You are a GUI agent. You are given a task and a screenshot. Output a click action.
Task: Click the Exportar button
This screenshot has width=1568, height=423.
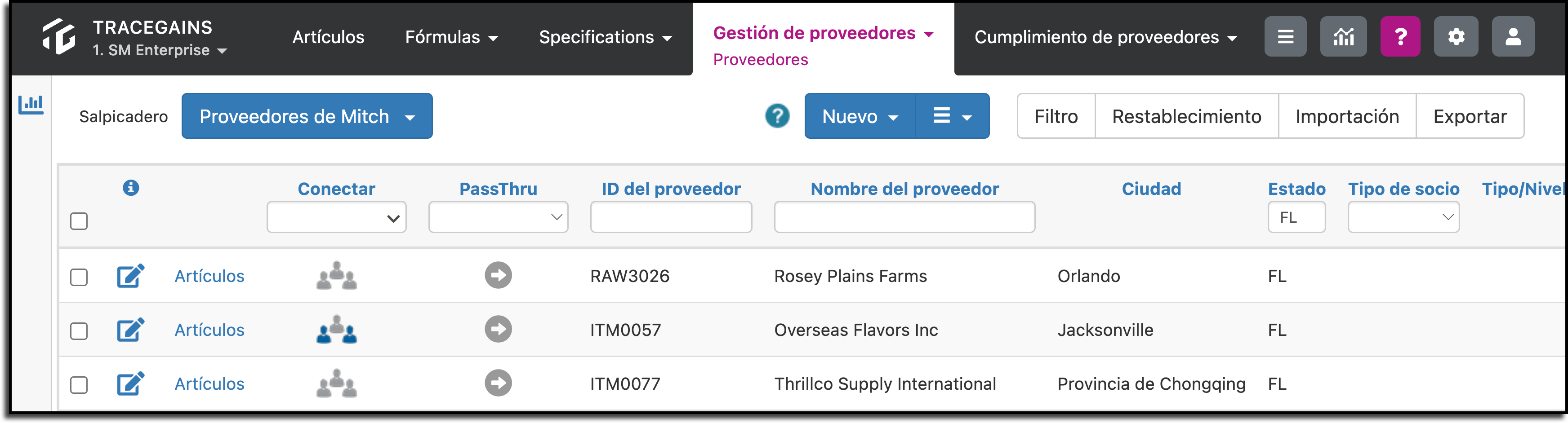[x=1470, y=116]
